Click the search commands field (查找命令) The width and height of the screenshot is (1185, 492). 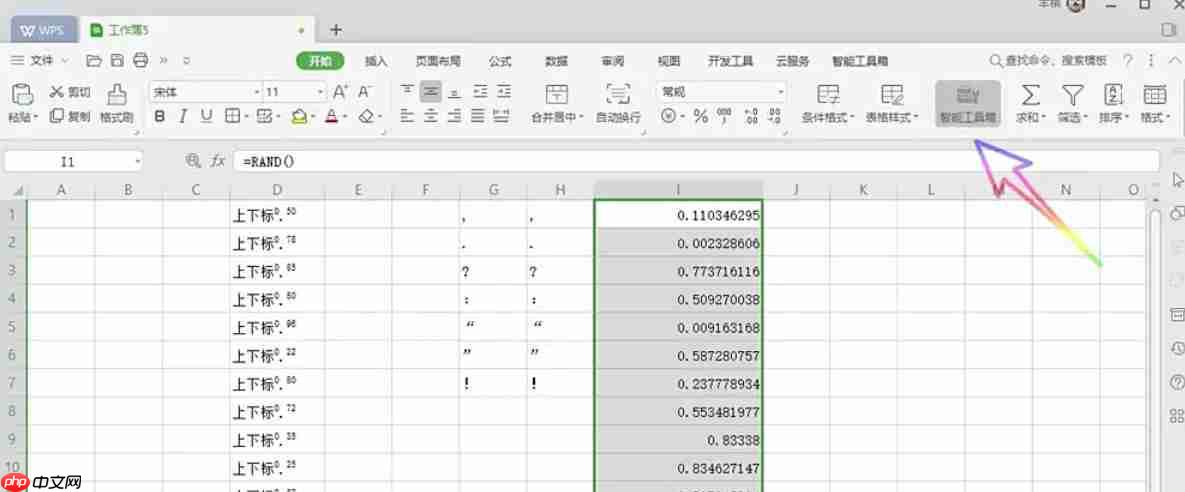[x=1049, y=60]
